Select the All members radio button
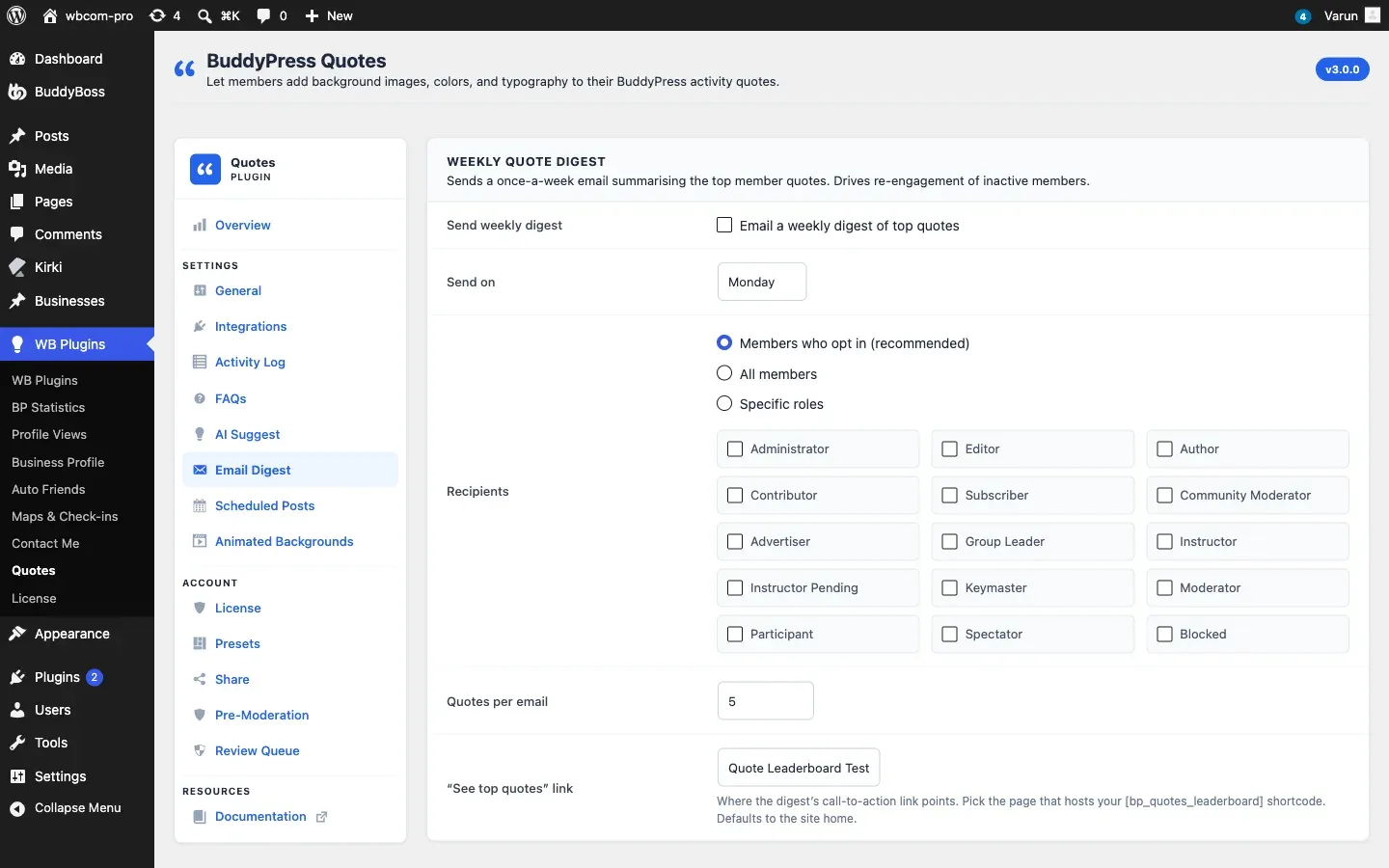 pyautogui.click(x=724, y=373)
